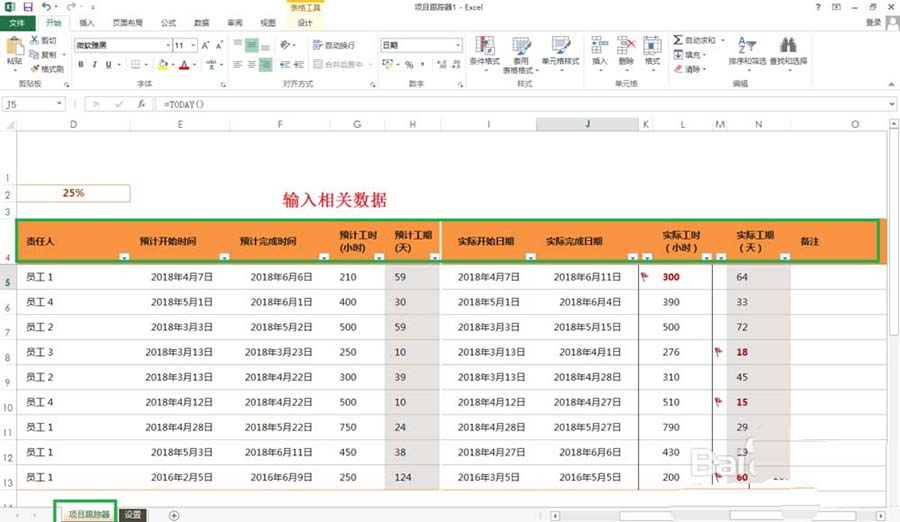Open the 设置 worksheet tab
900x522 pixels.
132,515
